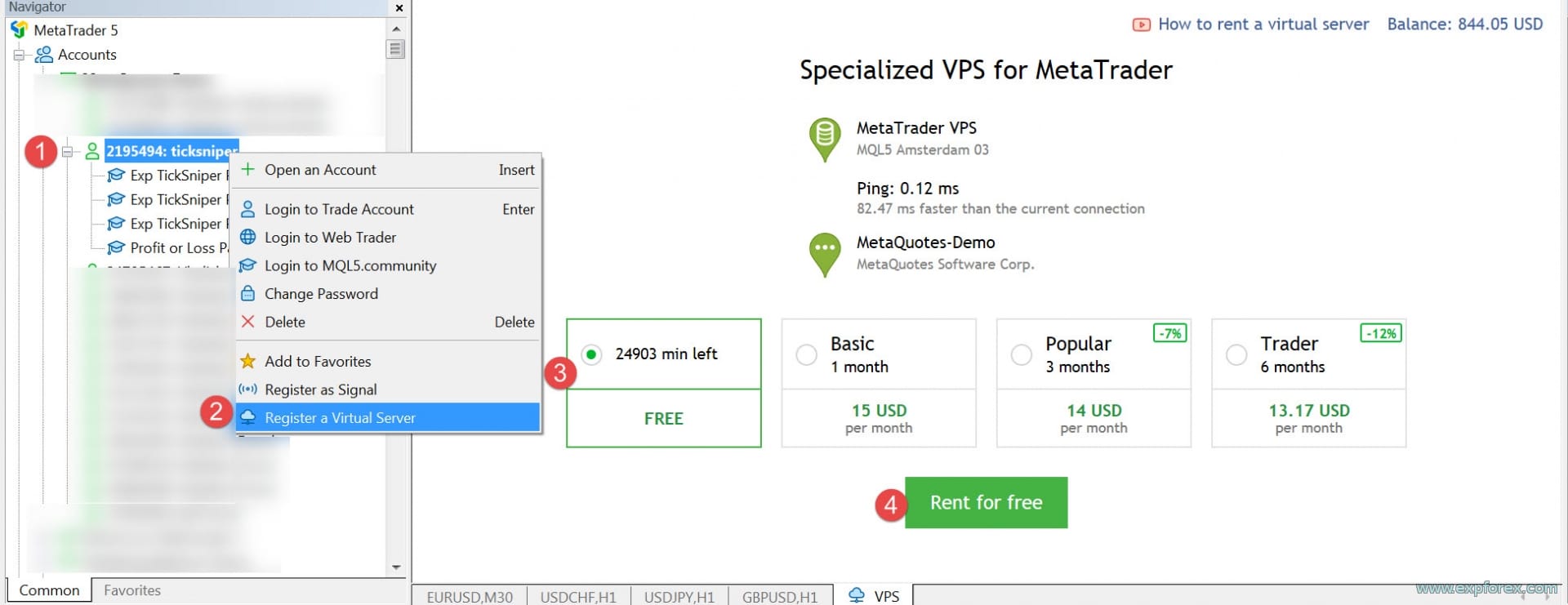The width and height of the screenshot is (1568, 605).
Task: Select the Profit or Loss tree item
Action: tap(179, 247)
